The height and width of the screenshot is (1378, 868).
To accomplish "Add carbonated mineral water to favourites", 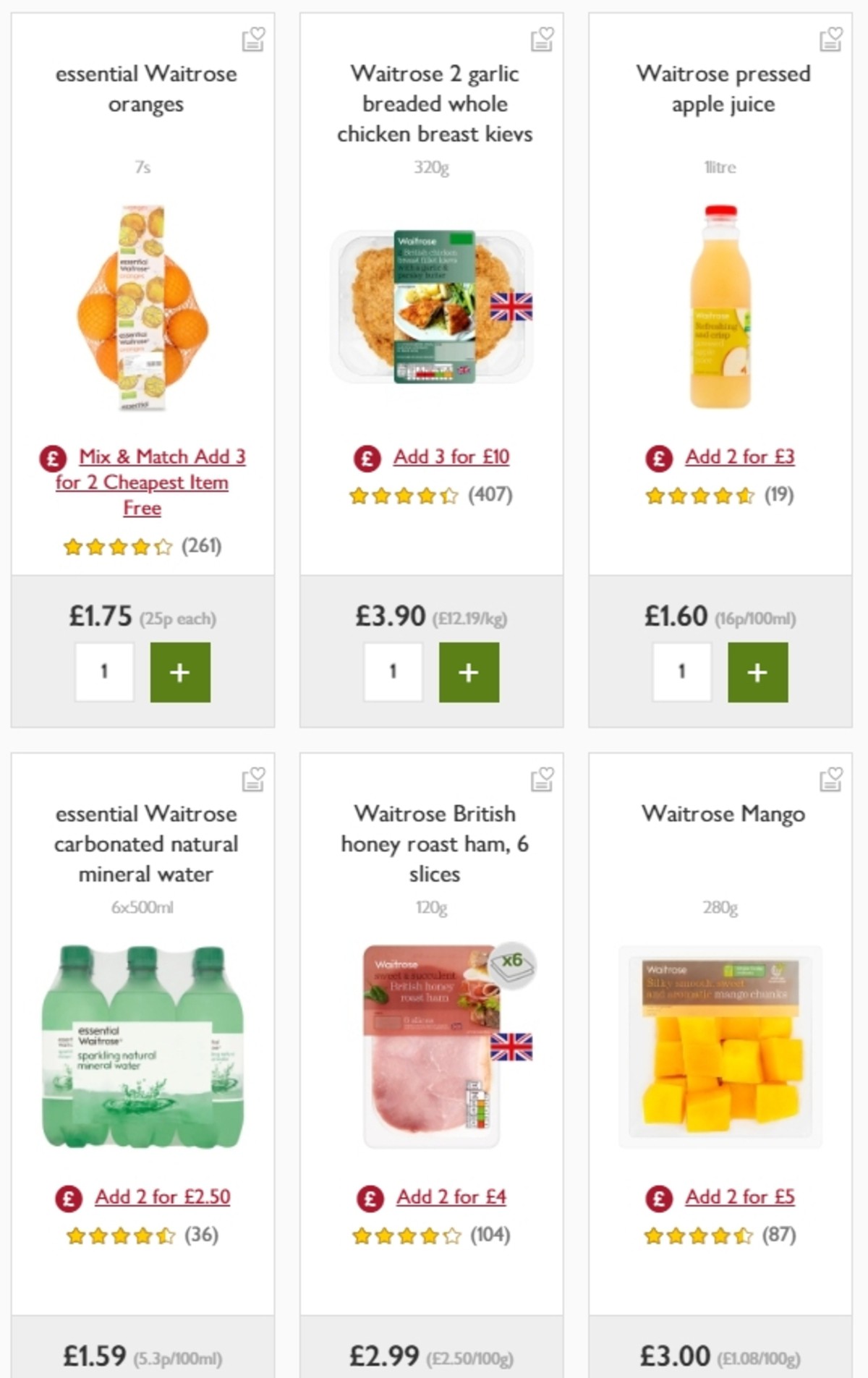I will (254, 781).
